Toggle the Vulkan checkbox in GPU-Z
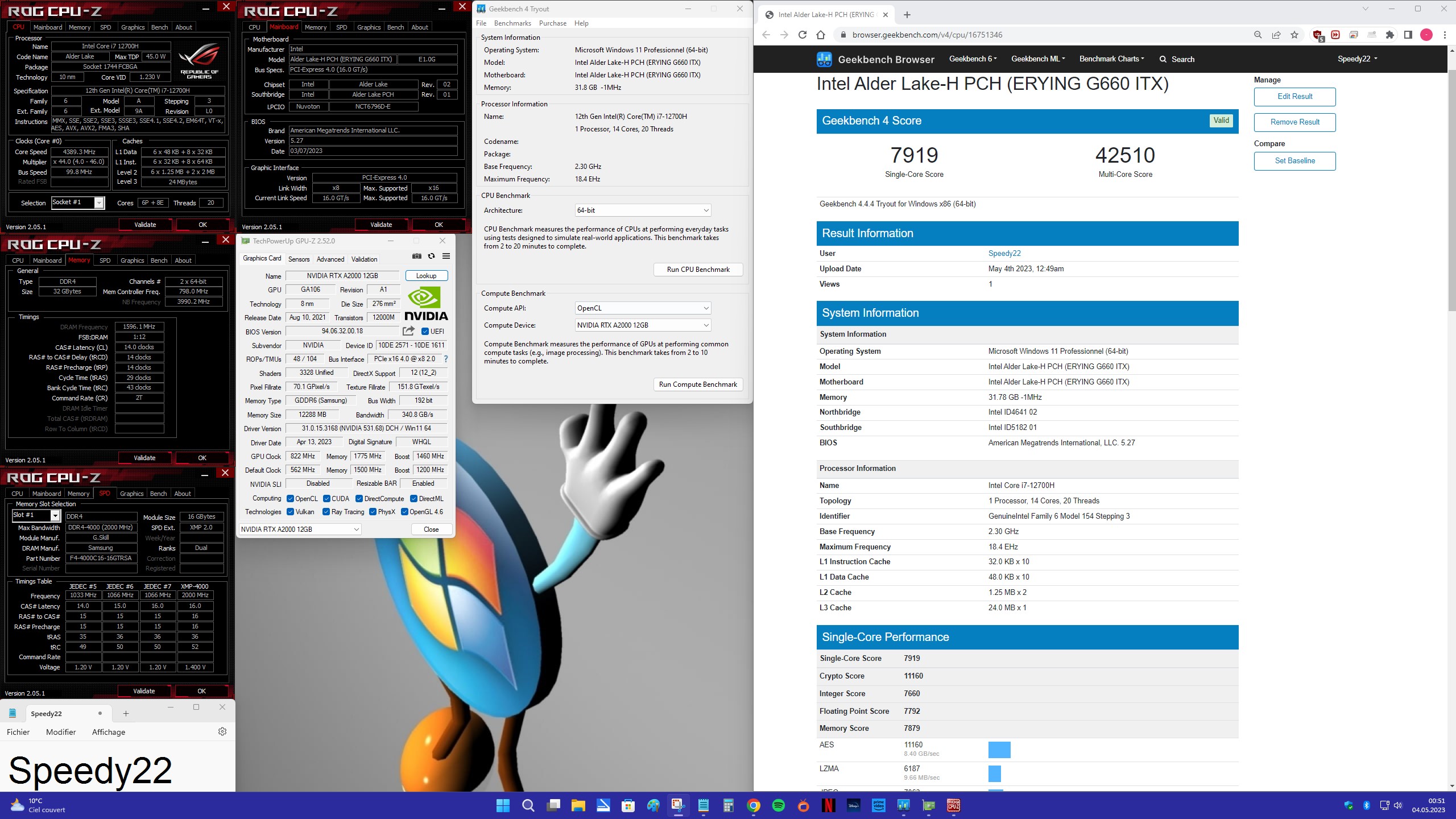Image resolution: width=1456 pixels, height=819 pixels. tap(291, 512)
